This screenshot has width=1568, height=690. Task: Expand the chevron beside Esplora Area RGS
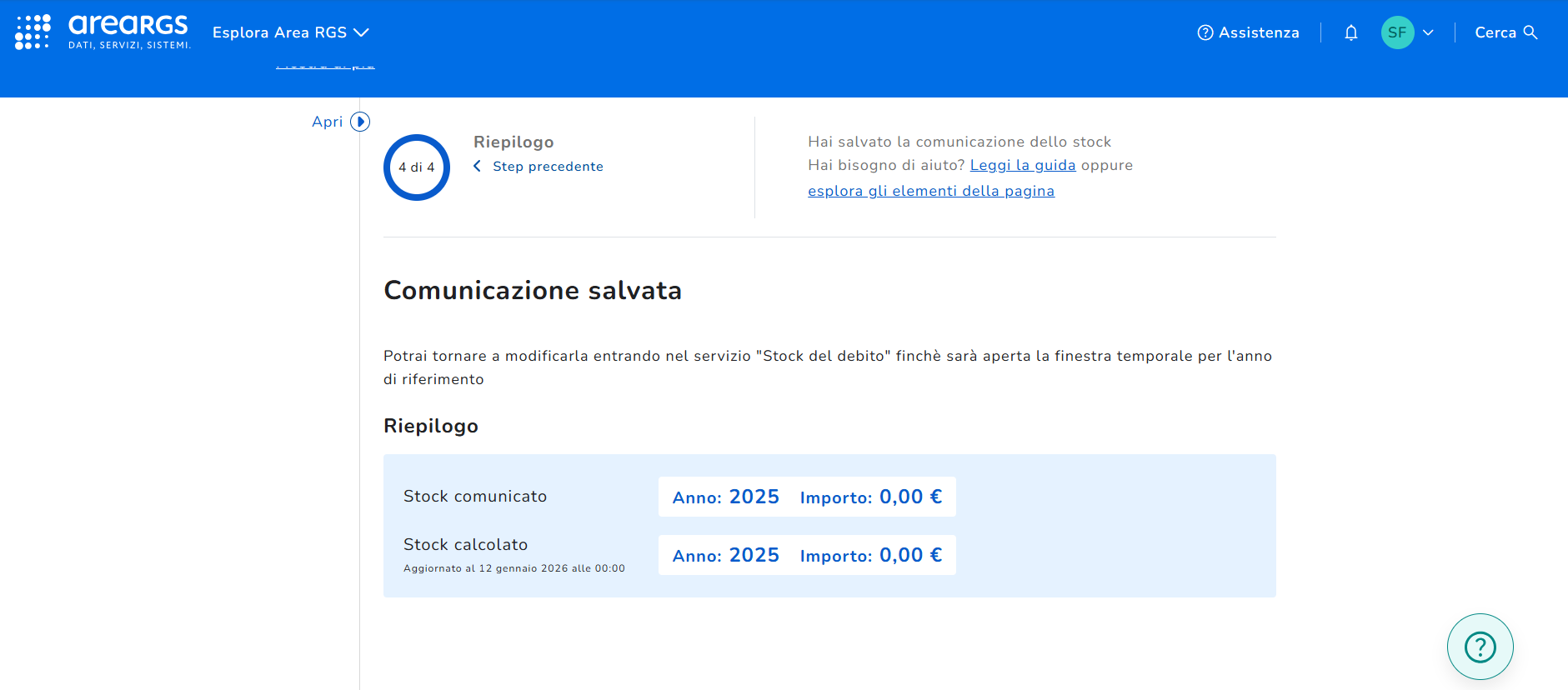click(x=361, y=32)
